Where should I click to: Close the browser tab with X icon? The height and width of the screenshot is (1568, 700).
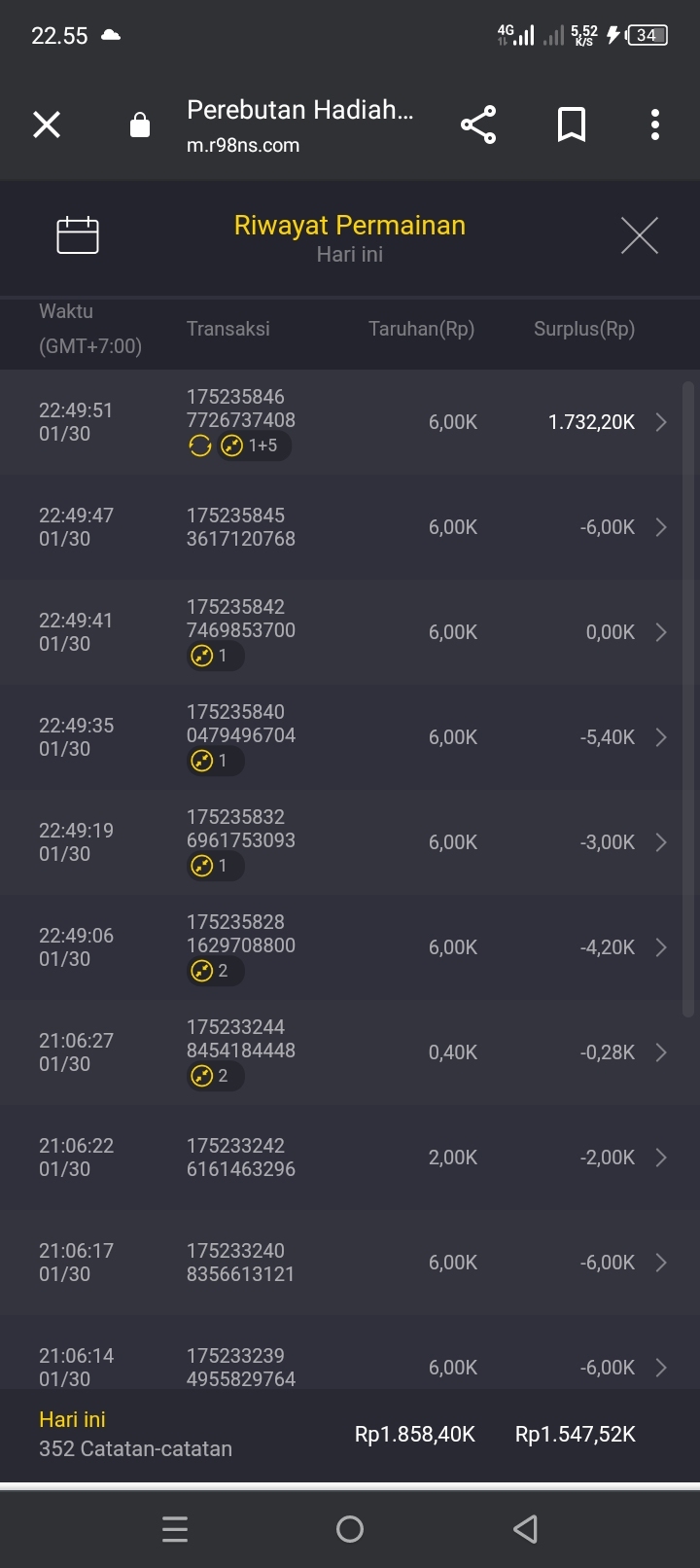[47, 125]
